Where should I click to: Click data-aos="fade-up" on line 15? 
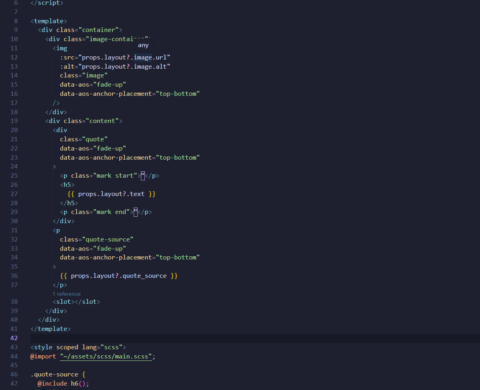(x=93, y=85)
